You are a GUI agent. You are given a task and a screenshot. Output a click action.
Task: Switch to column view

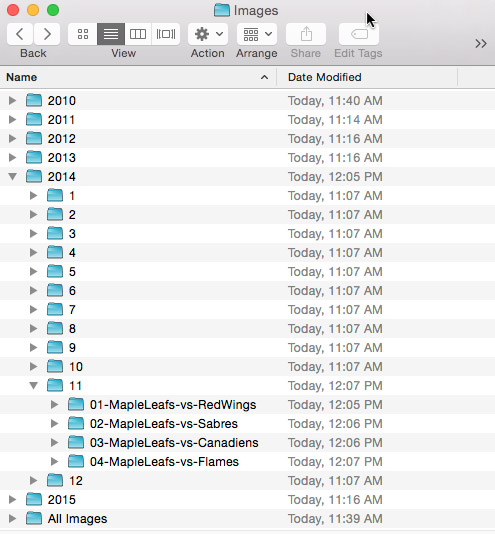click(x=138, y=34)
